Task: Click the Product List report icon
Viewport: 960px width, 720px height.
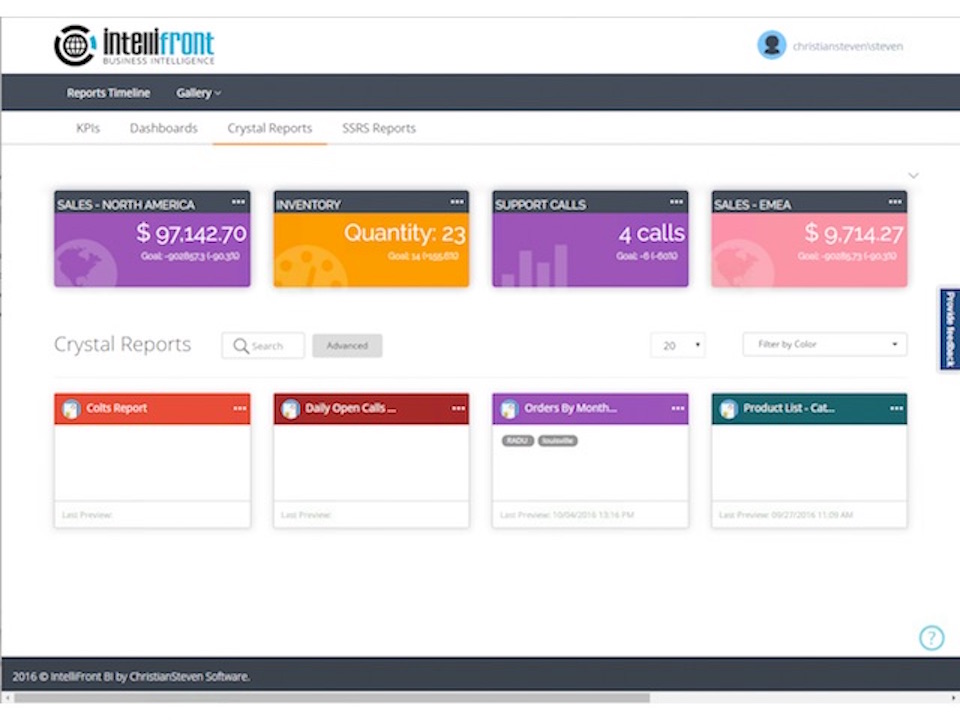Action: pyautogui.click(x=729, y=409)
